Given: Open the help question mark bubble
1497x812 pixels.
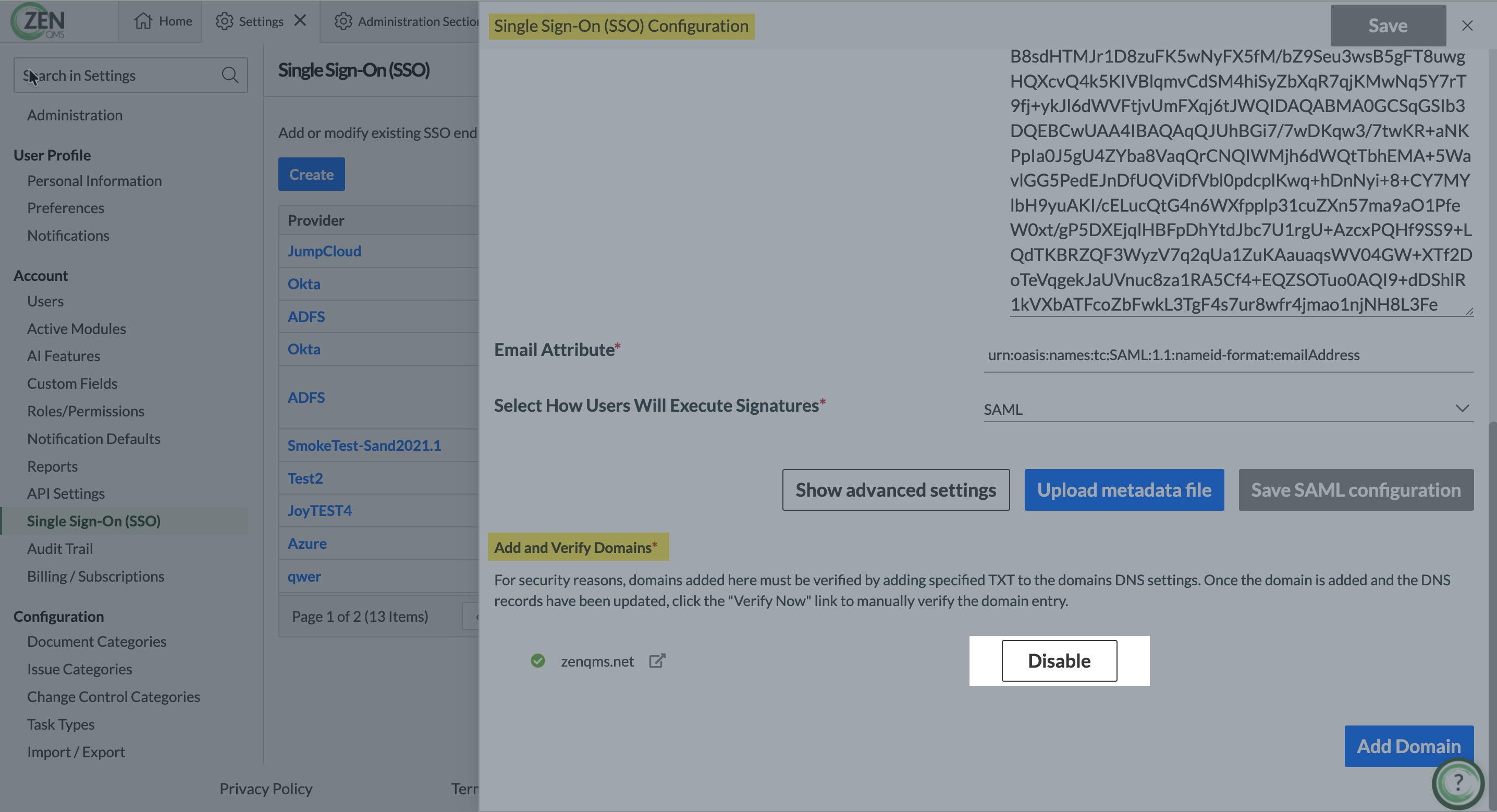Looking at the screenshot, I should (1457, 782).
